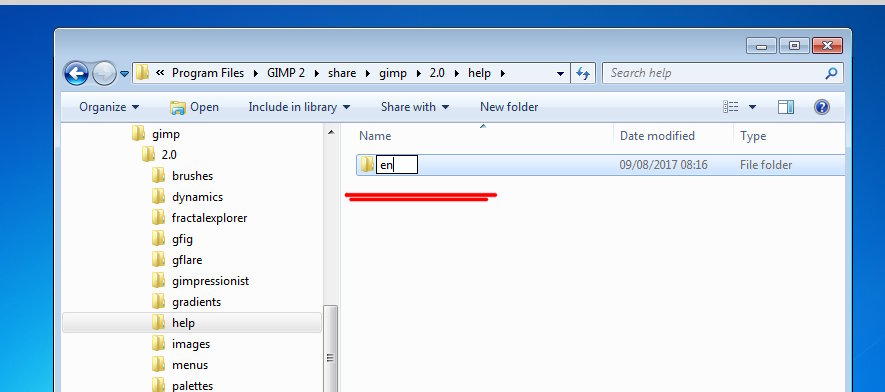Click the magnifier search icon

(x=831, y=73)
